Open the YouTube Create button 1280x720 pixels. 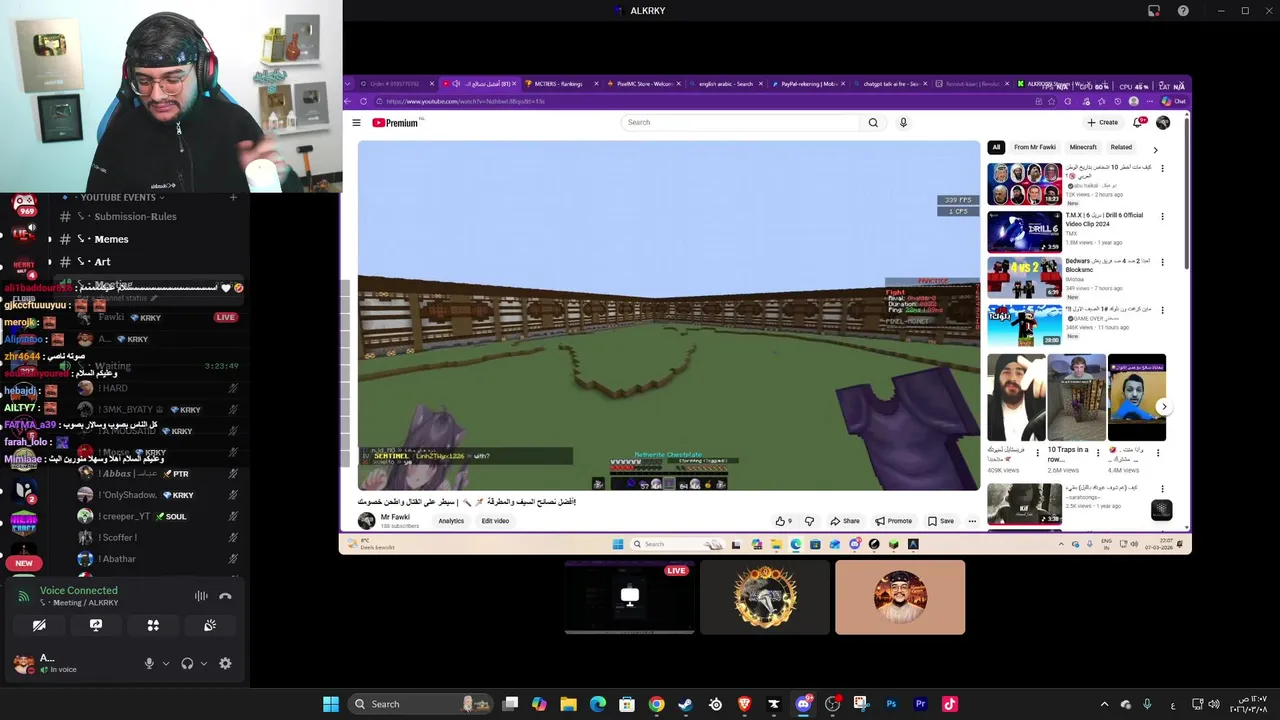point(1103,123)
